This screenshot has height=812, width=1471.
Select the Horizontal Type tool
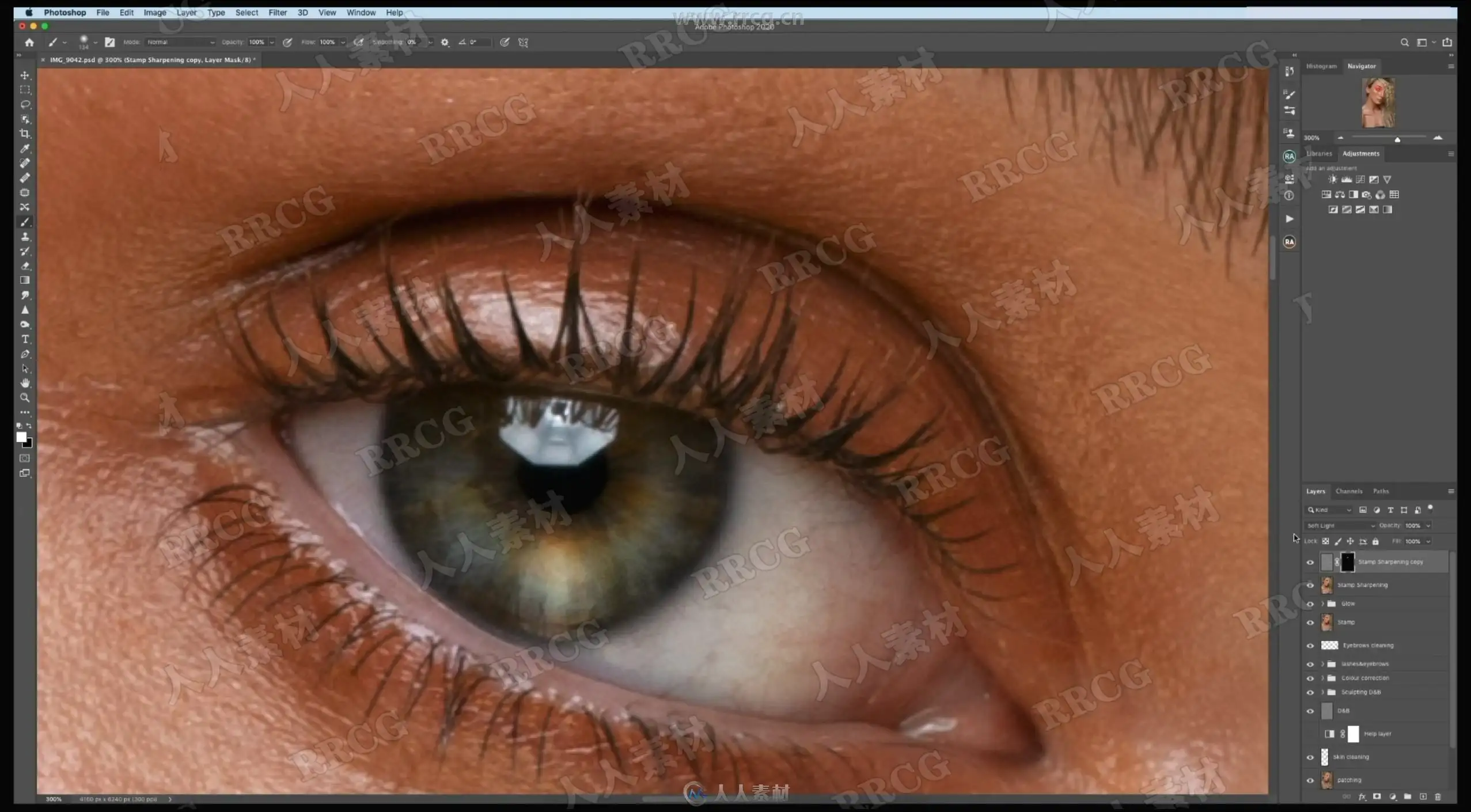click(x=25, y=339)
